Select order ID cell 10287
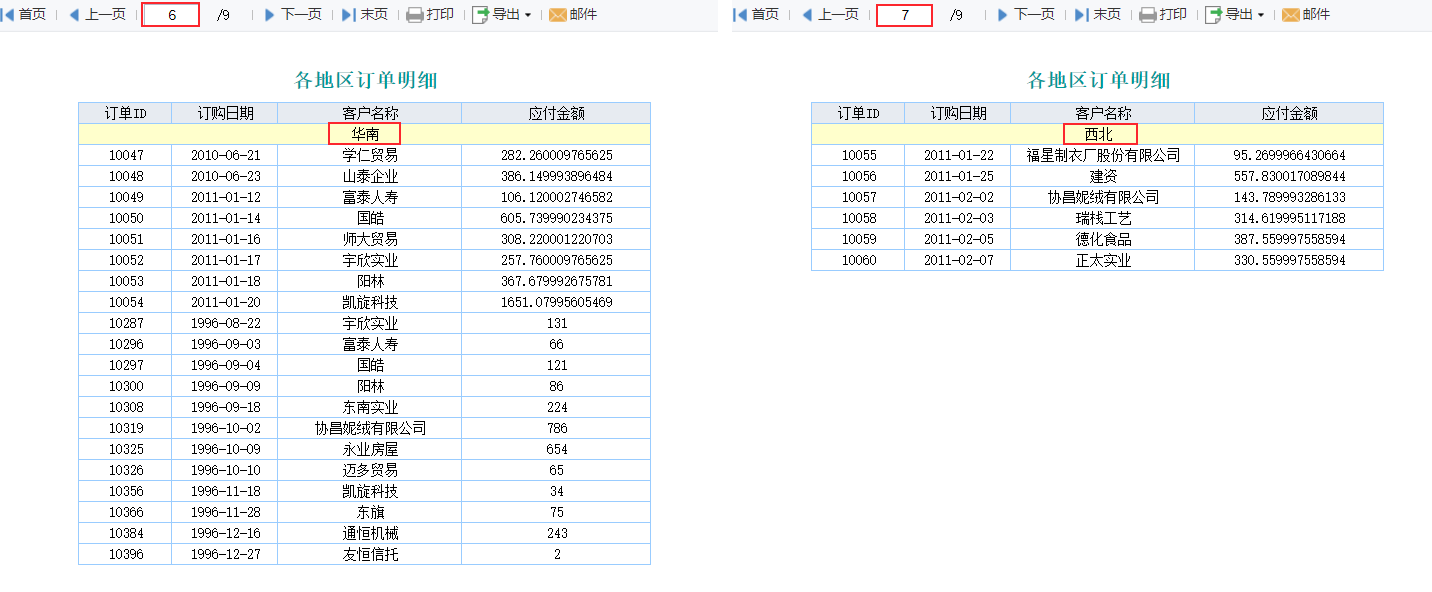 coord(125,323)
